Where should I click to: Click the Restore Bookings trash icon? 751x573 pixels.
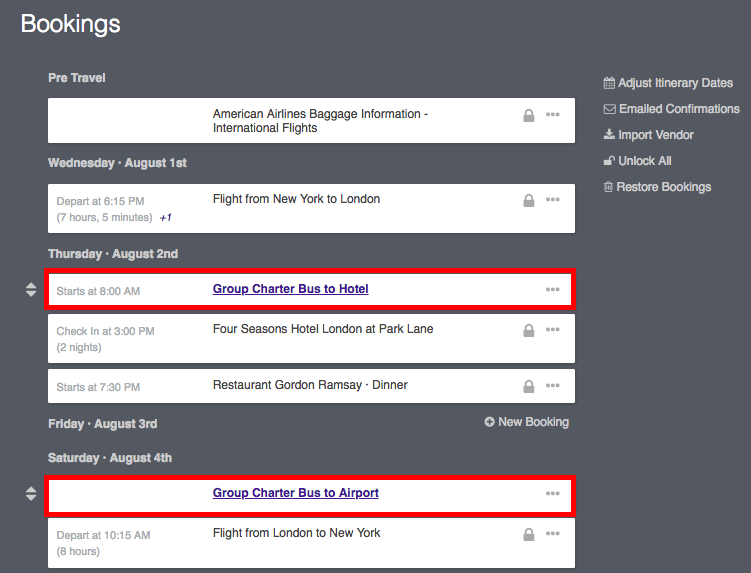608,187
